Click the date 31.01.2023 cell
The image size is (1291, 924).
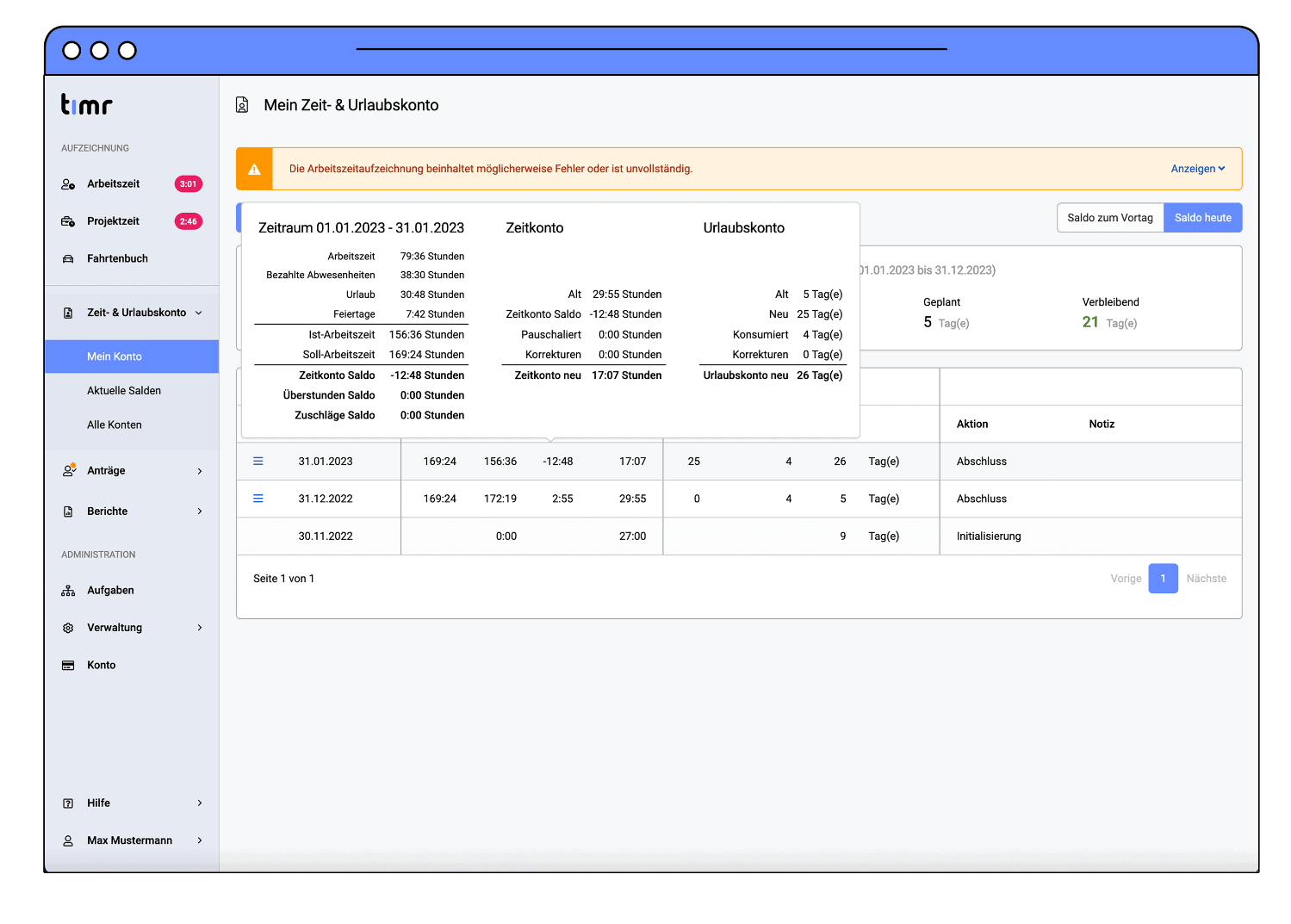pyautogui.click(x=326, y=462)
